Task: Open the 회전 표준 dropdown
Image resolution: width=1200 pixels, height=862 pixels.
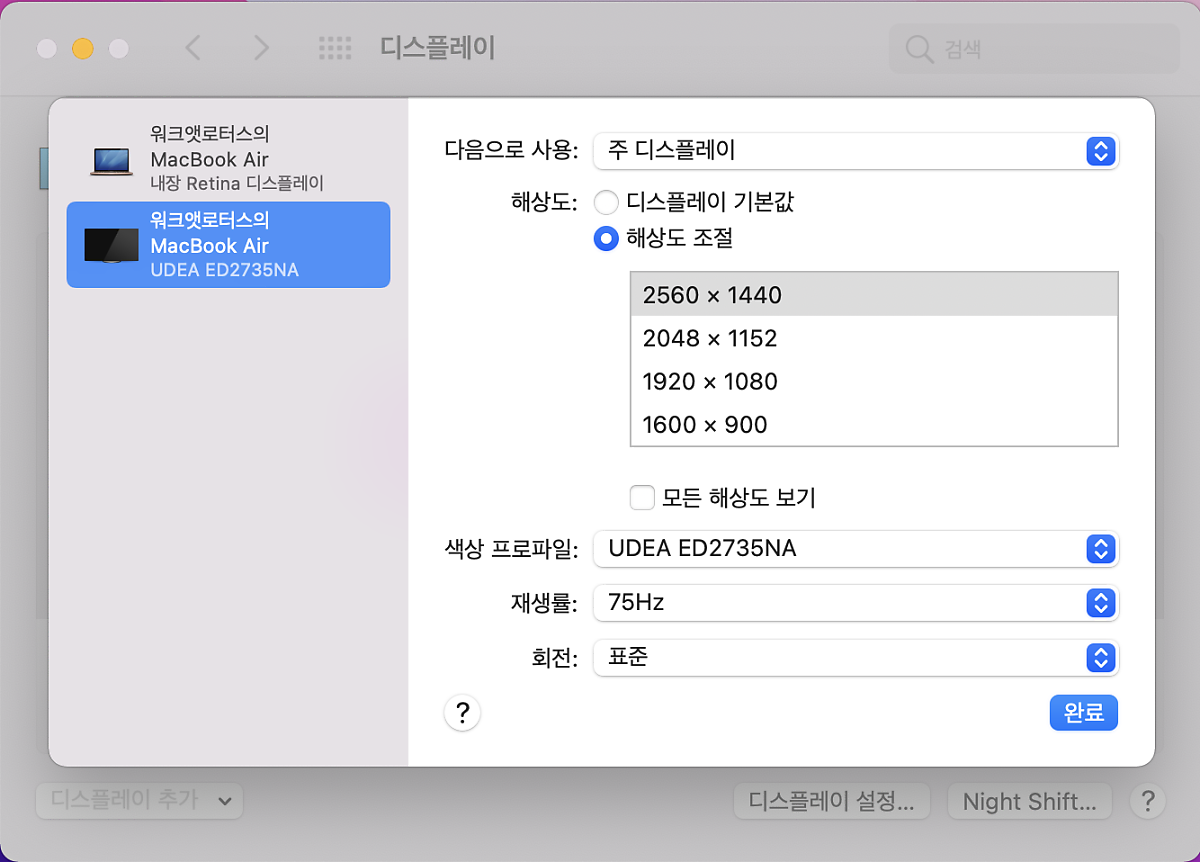Action: (856, 657)
